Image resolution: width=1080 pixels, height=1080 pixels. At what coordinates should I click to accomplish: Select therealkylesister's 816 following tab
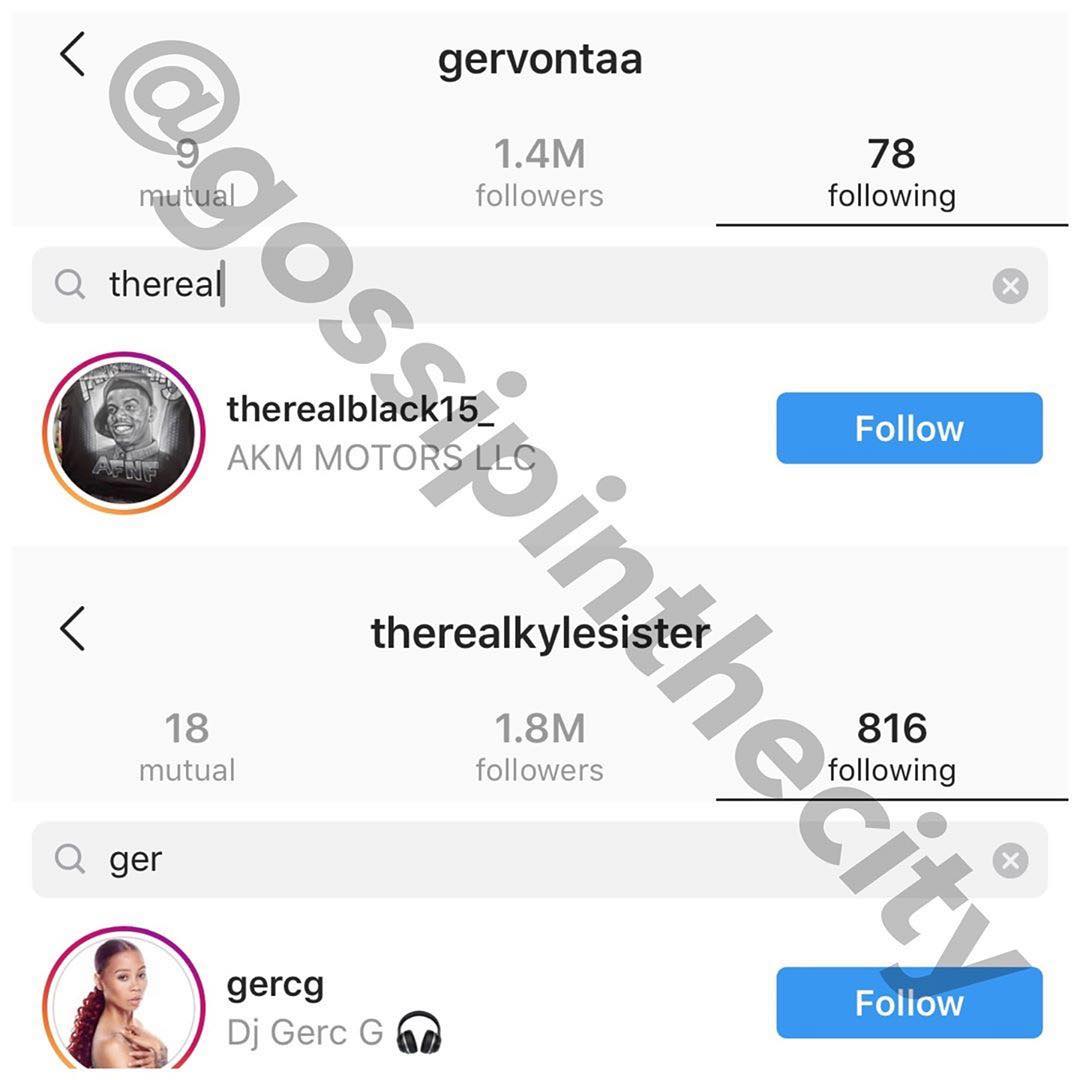pos(892,747)
